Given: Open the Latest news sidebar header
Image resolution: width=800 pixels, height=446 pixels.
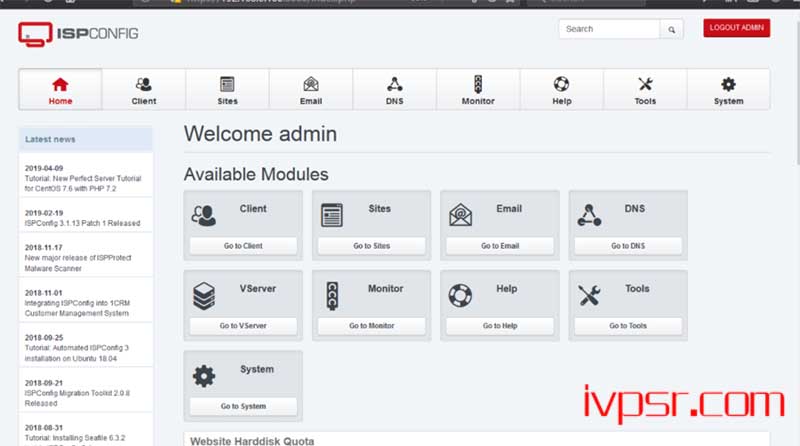Looking at the screenshot, I should (x=86, y=139).
